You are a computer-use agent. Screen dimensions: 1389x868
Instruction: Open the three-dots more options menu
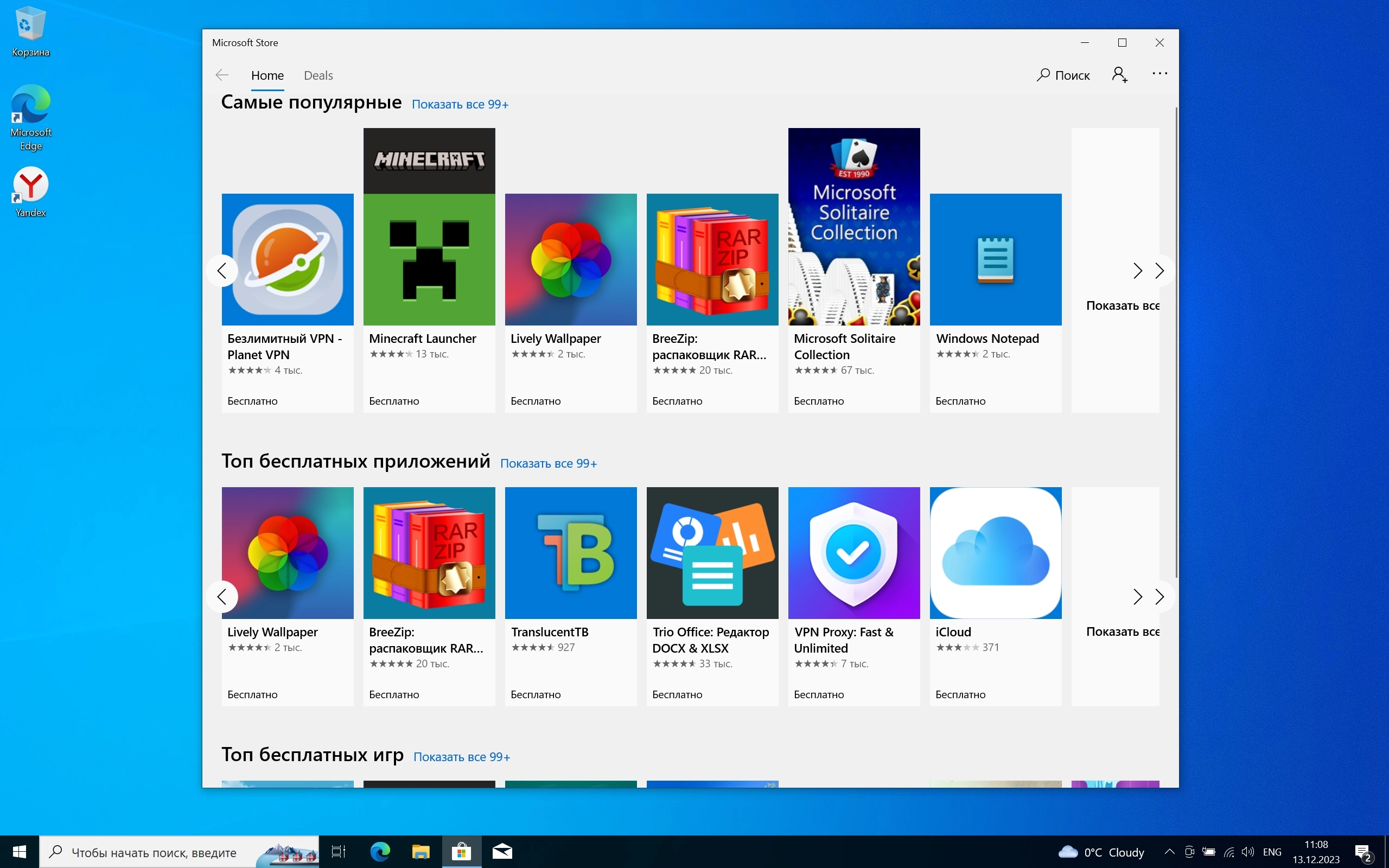[1159, 73]
